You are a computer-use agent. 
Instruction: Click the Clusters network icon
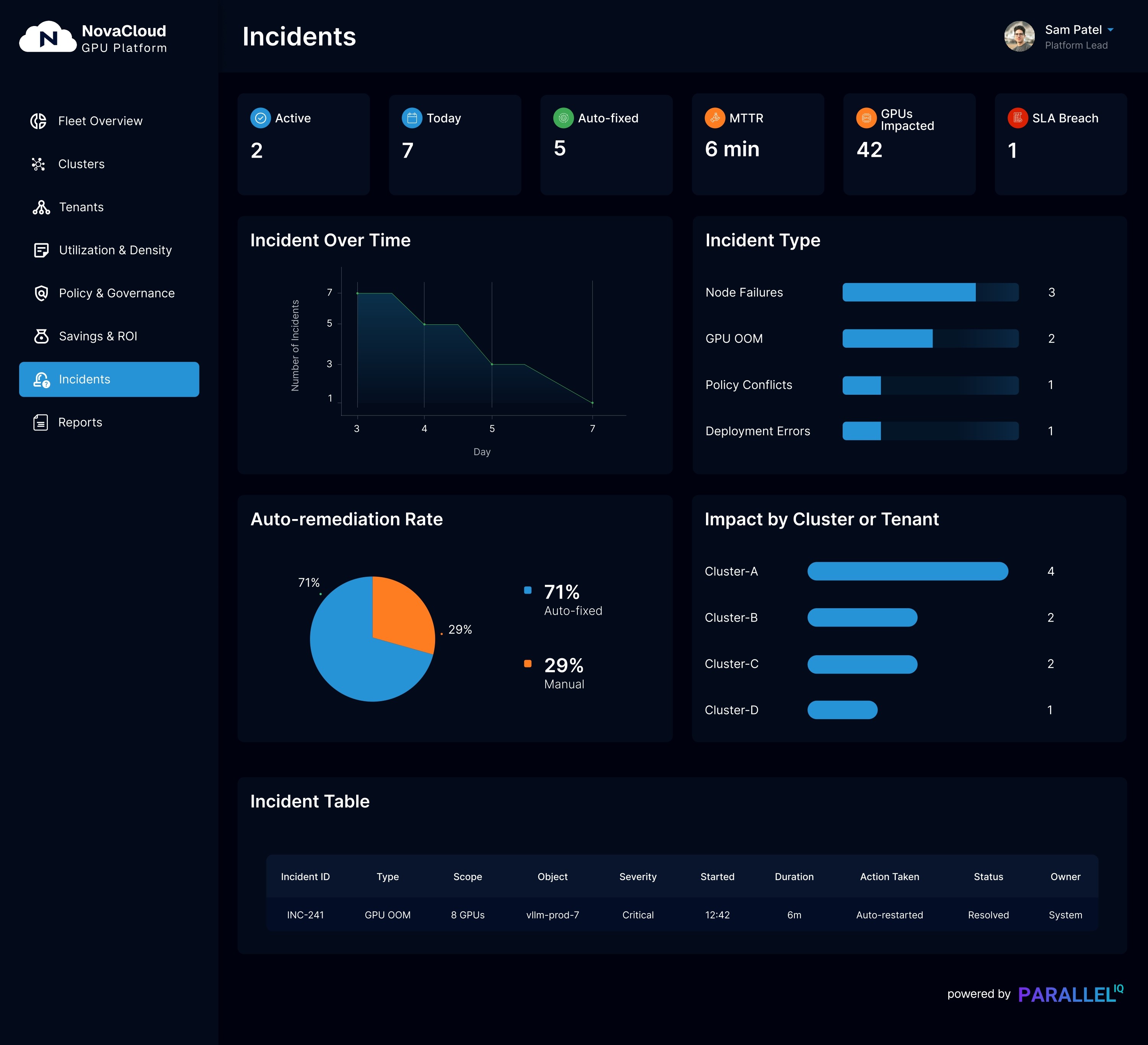pyautogui.click(x=39, y=164)
